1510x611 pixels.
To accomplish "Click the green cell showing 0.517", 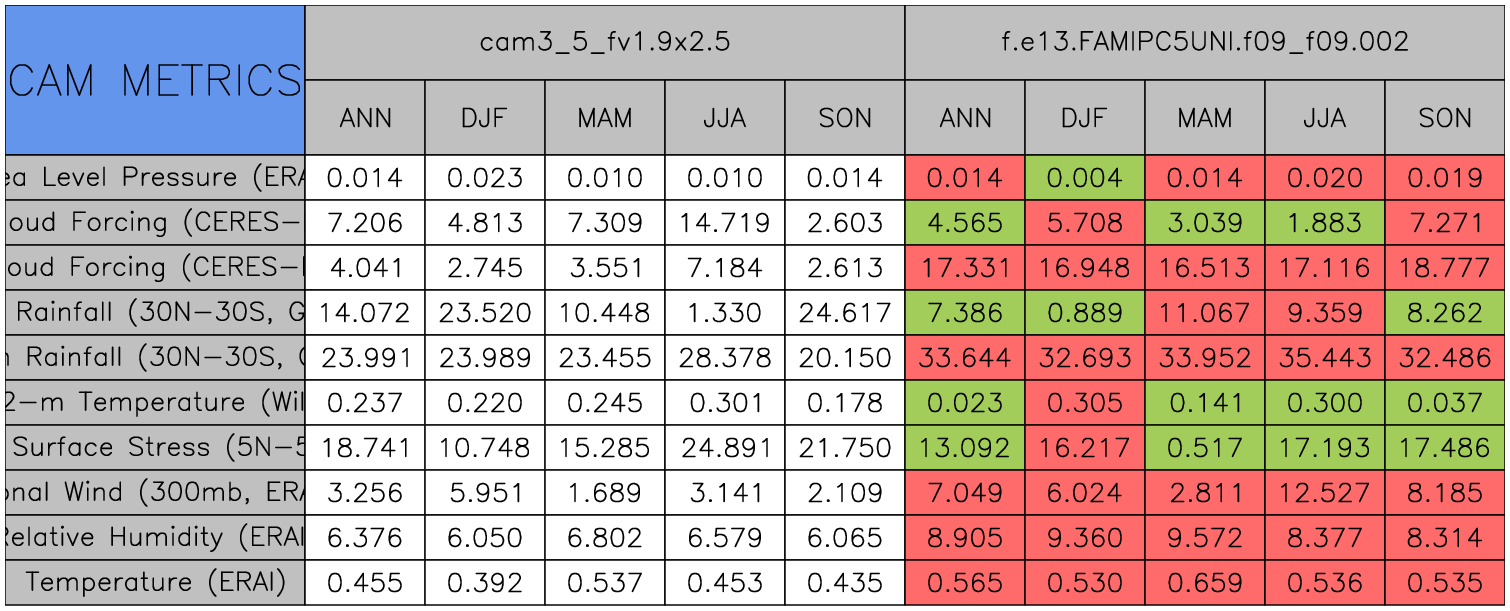I will (1205, 447).
